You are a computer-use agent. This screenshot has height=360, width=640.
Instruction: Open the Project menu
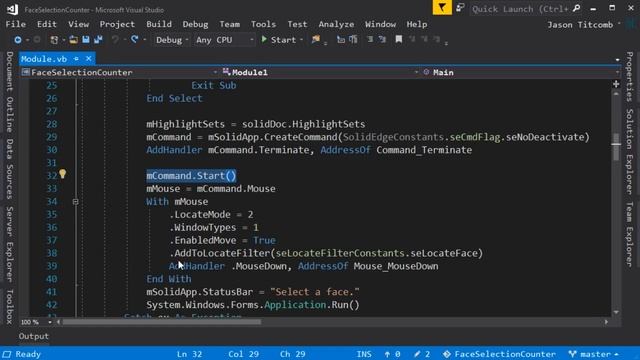point(117,24)
